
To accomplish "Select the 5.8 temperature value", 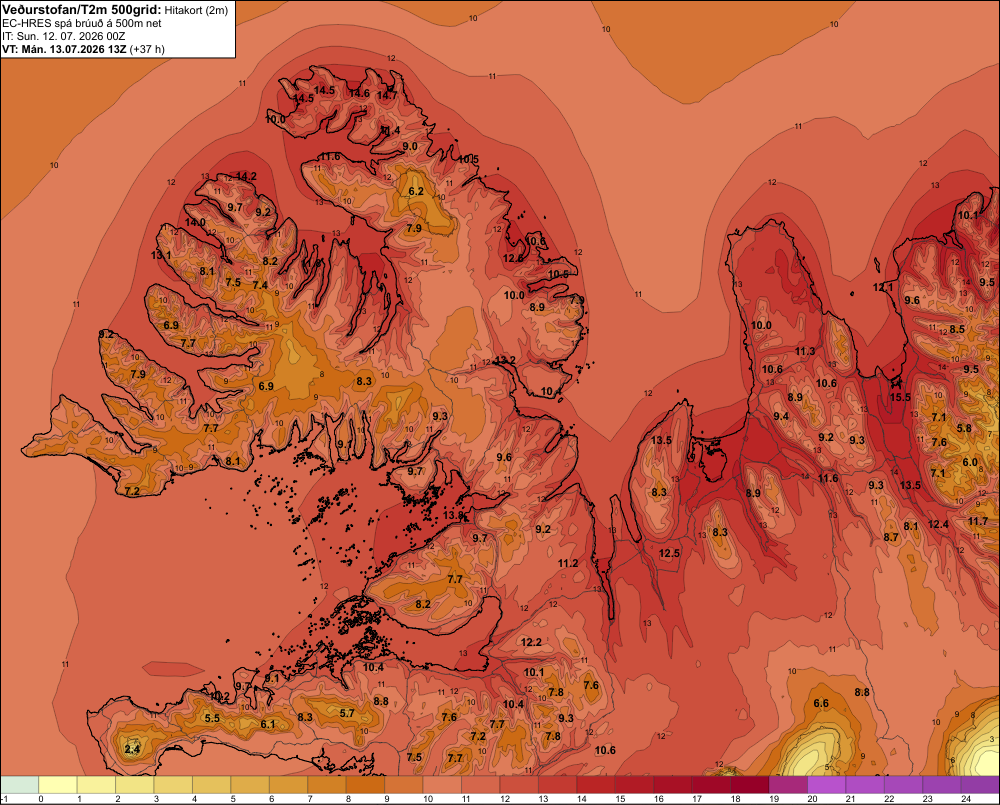I will tap(964, 429).
